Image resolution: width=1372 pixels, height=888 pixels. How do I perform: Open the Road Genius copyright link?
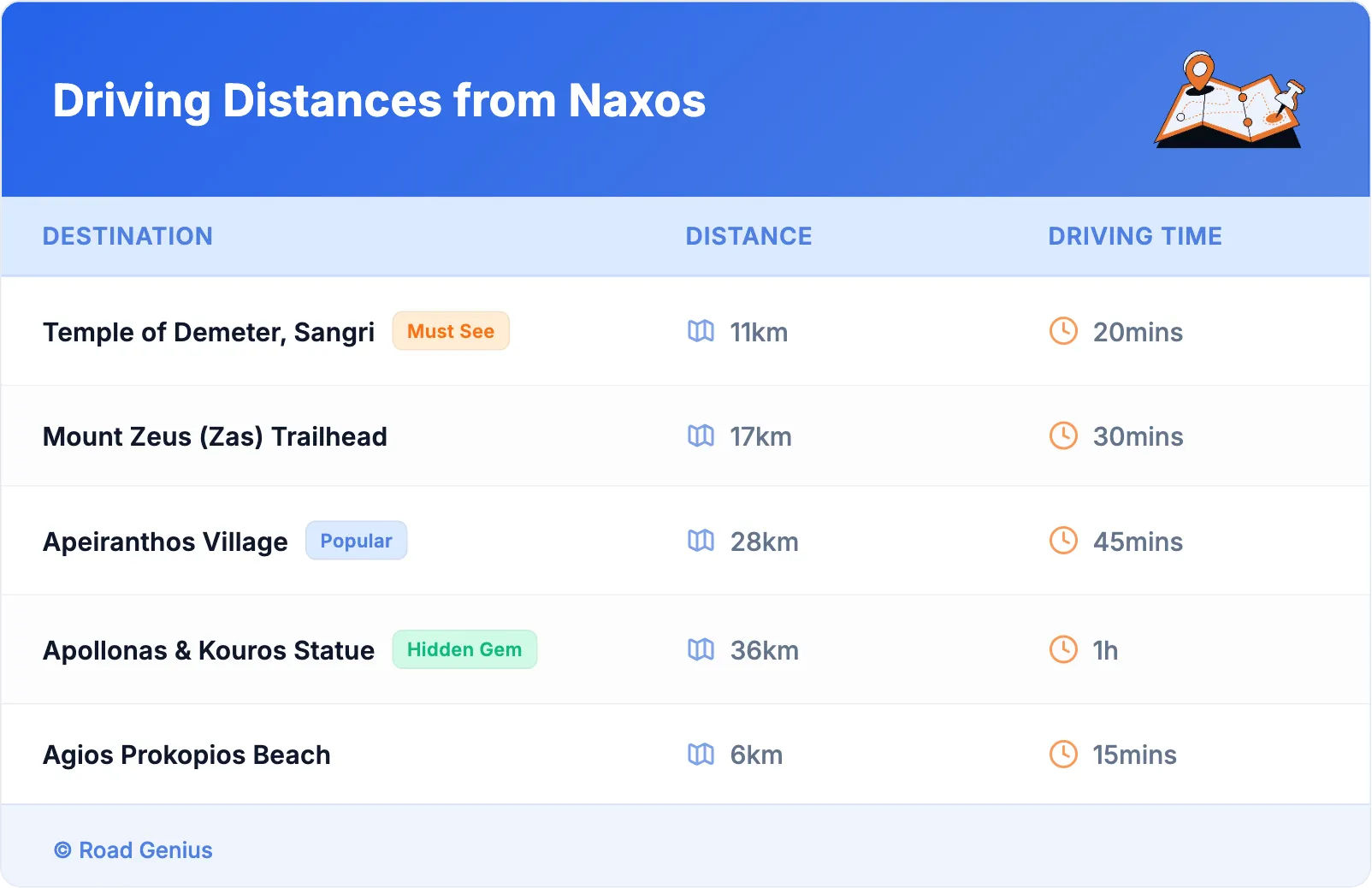pyautogui.click(x=133, y=850)
